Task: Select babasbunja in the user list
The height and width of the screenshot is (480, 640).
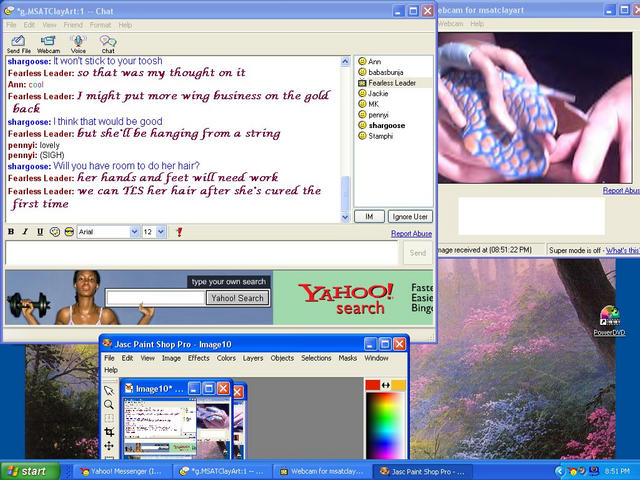Action: [x=386, y=72]
